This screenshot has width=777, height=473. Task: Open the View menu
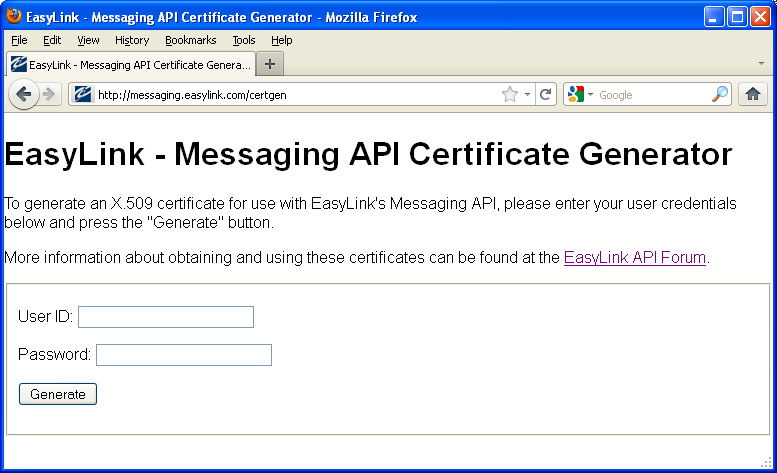click(x=88, y=40)
